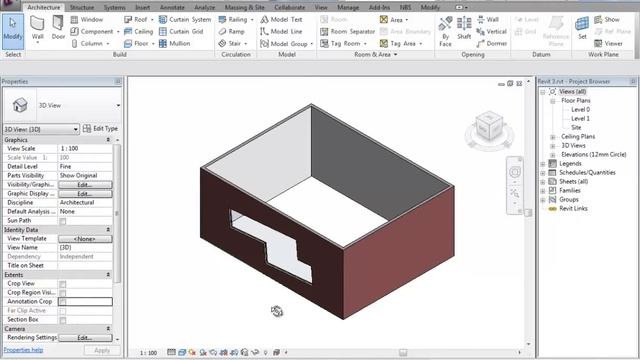The image size is (640, 360).
Task: Open the 3D View type selector dropdown
Action: pos(118,105)
